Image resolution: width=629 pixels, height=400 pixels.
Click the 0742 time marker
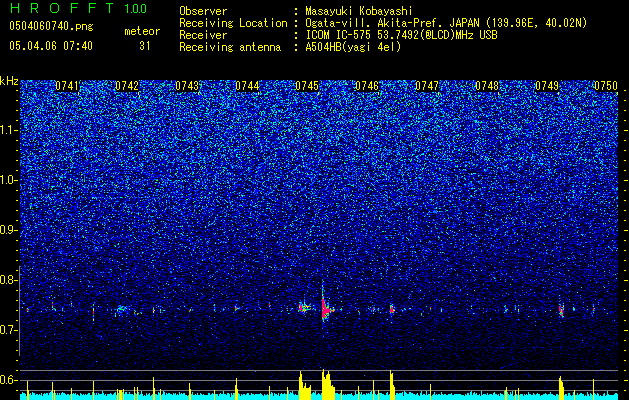pos(127,86)
